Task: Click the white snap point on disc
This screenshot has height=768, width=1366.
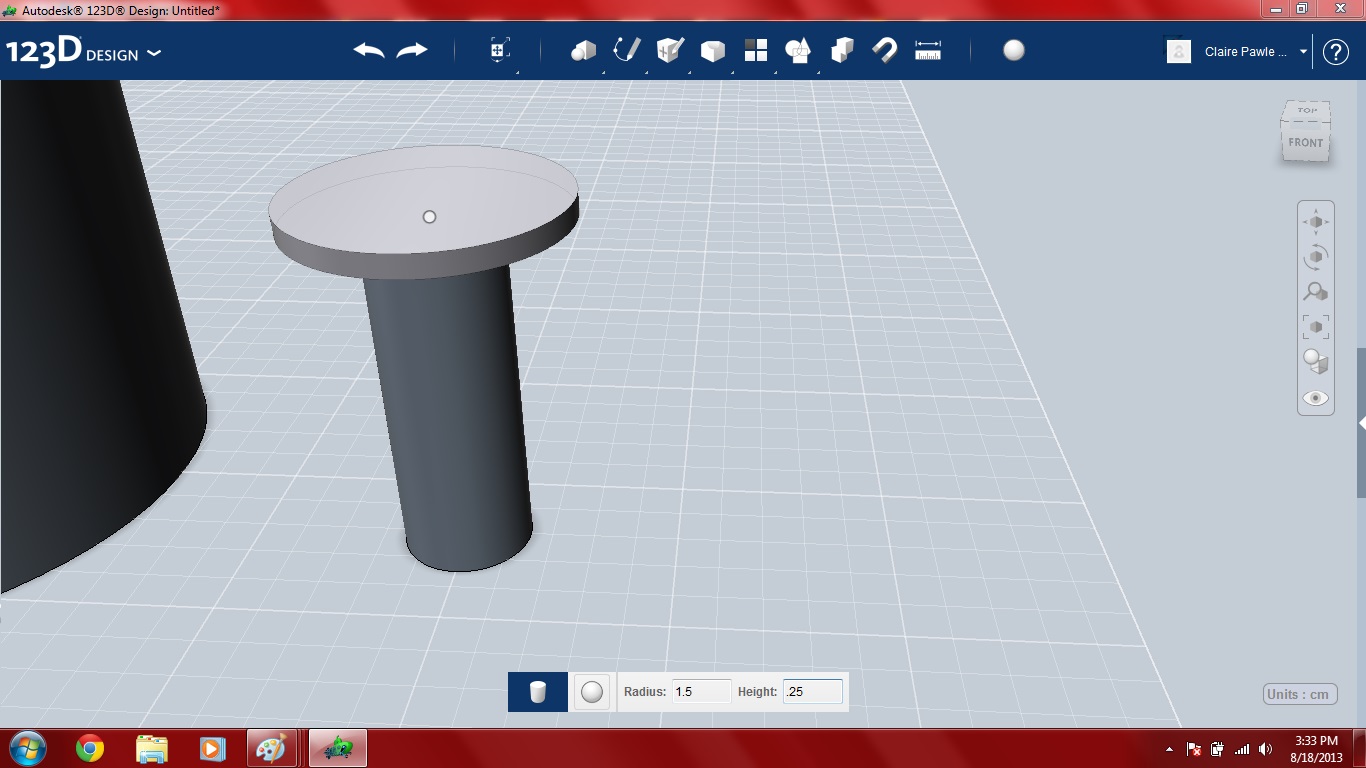Action: tap(430, 217)
